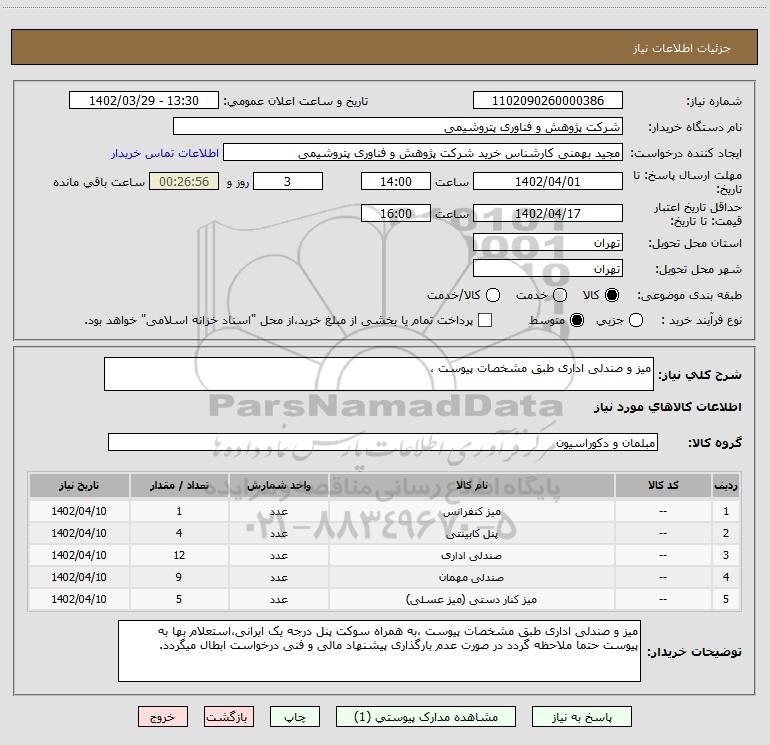Image resolution: width=770 pixels, height=745 pixels.
Task: Click the پاسخ به نیاز button
Action: point(582,717)
